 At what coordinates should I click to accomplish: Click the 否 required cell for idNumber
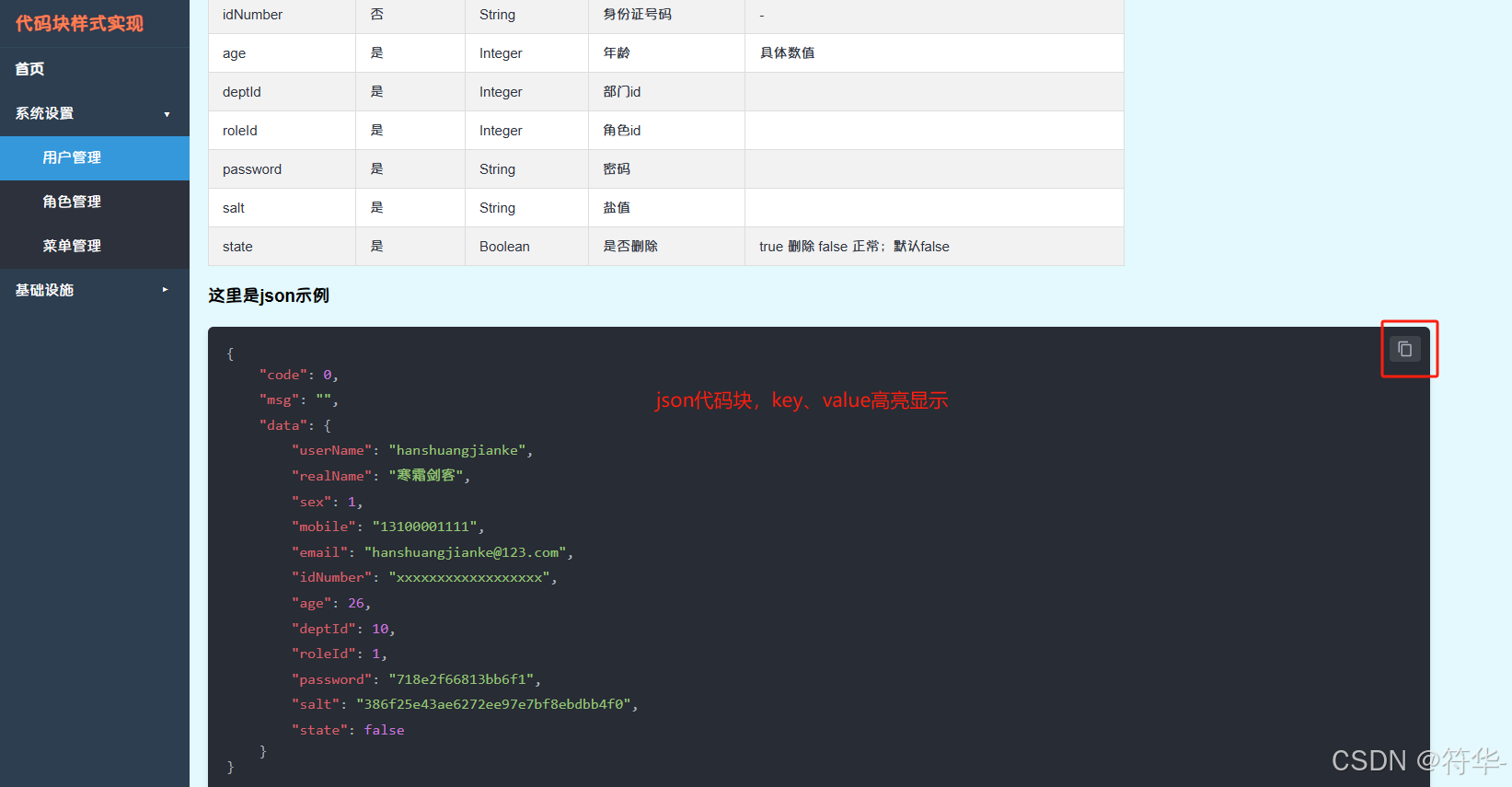pos(410,15)
